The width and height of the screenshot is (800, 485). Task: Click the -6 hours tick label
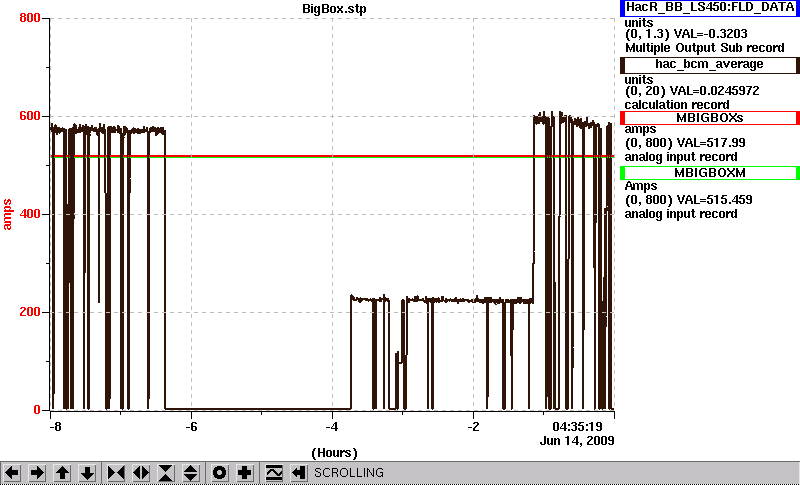tap(191, 426)
